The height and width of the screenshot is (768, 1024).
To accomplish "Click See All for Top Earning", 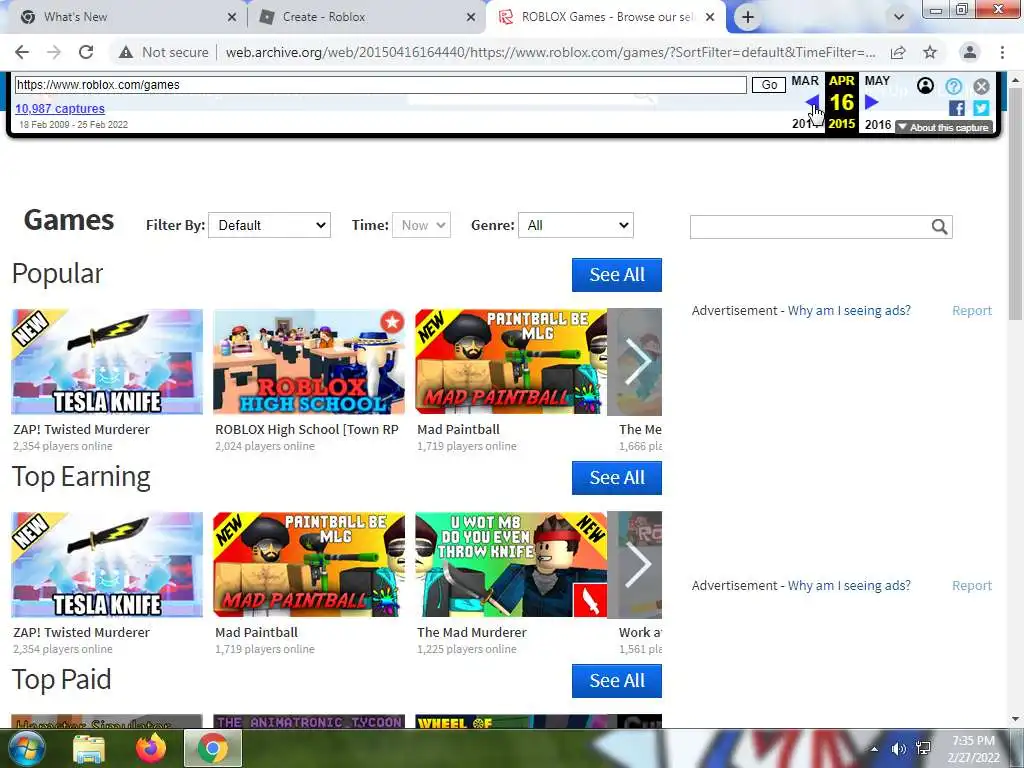I will click(x=616, y=478).
